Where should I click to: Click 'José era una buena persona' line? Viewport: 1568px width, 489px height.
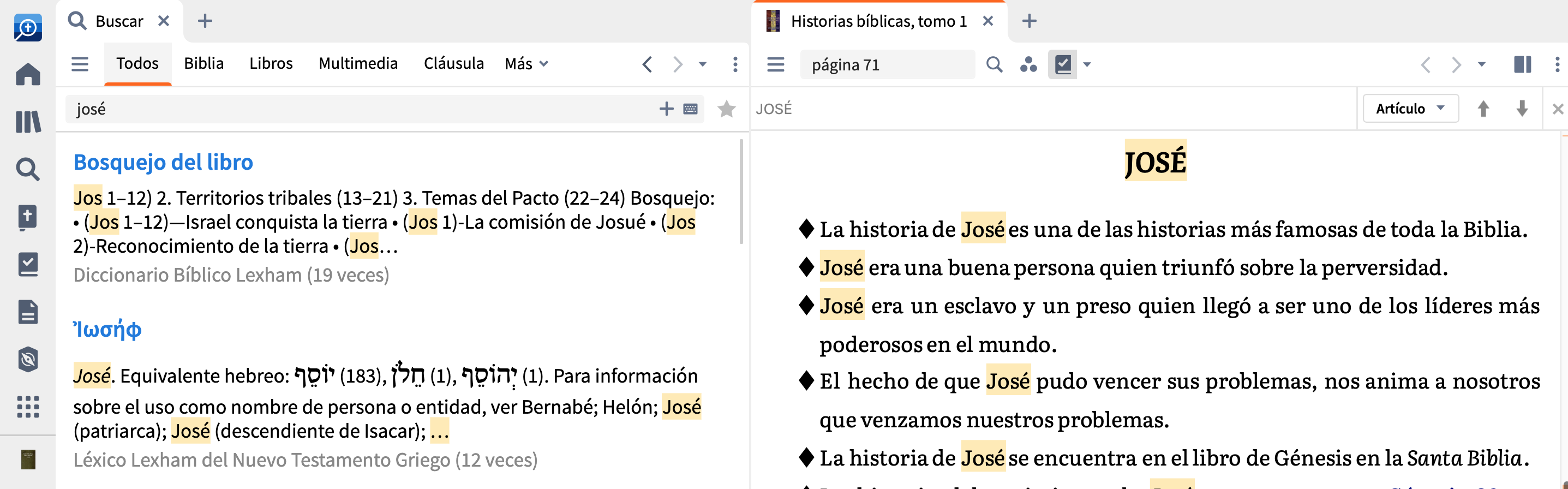[x=1133, y=267]
